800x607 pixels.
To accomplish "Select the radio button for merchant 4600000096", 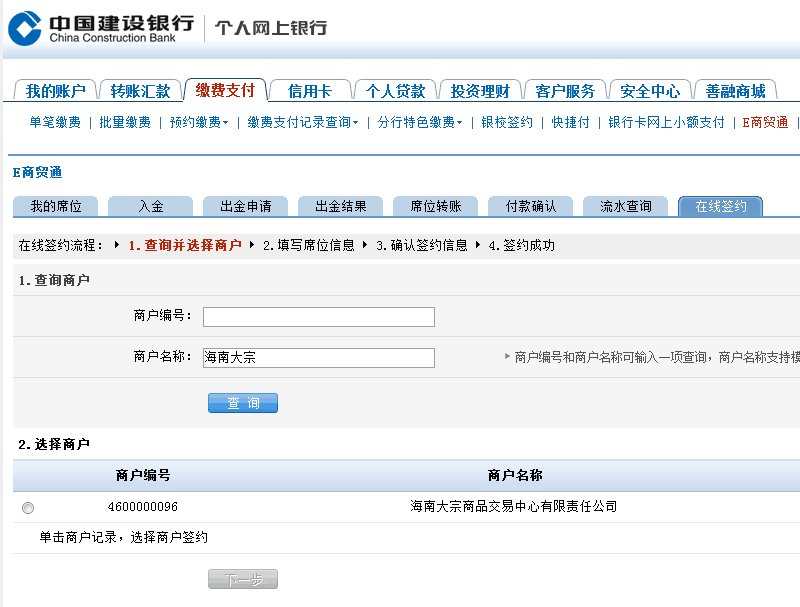I will point(28,508).
